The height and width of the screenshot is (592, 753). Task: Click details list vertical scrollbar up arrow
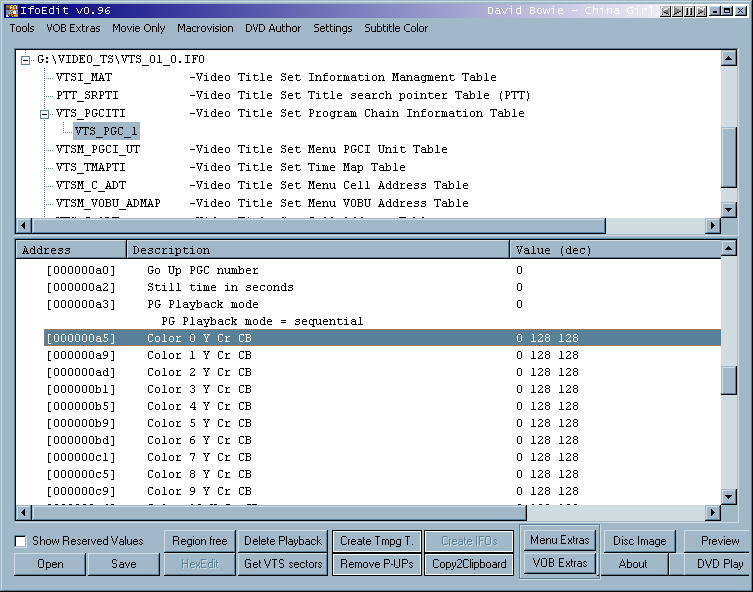[x=729, y=248]
